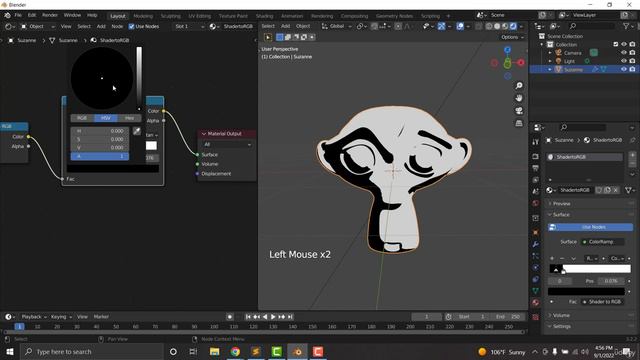The height and width of the screenshot is (360, 640).
Task: Select the Hex tab in the color picker
Action: point(129,118)
